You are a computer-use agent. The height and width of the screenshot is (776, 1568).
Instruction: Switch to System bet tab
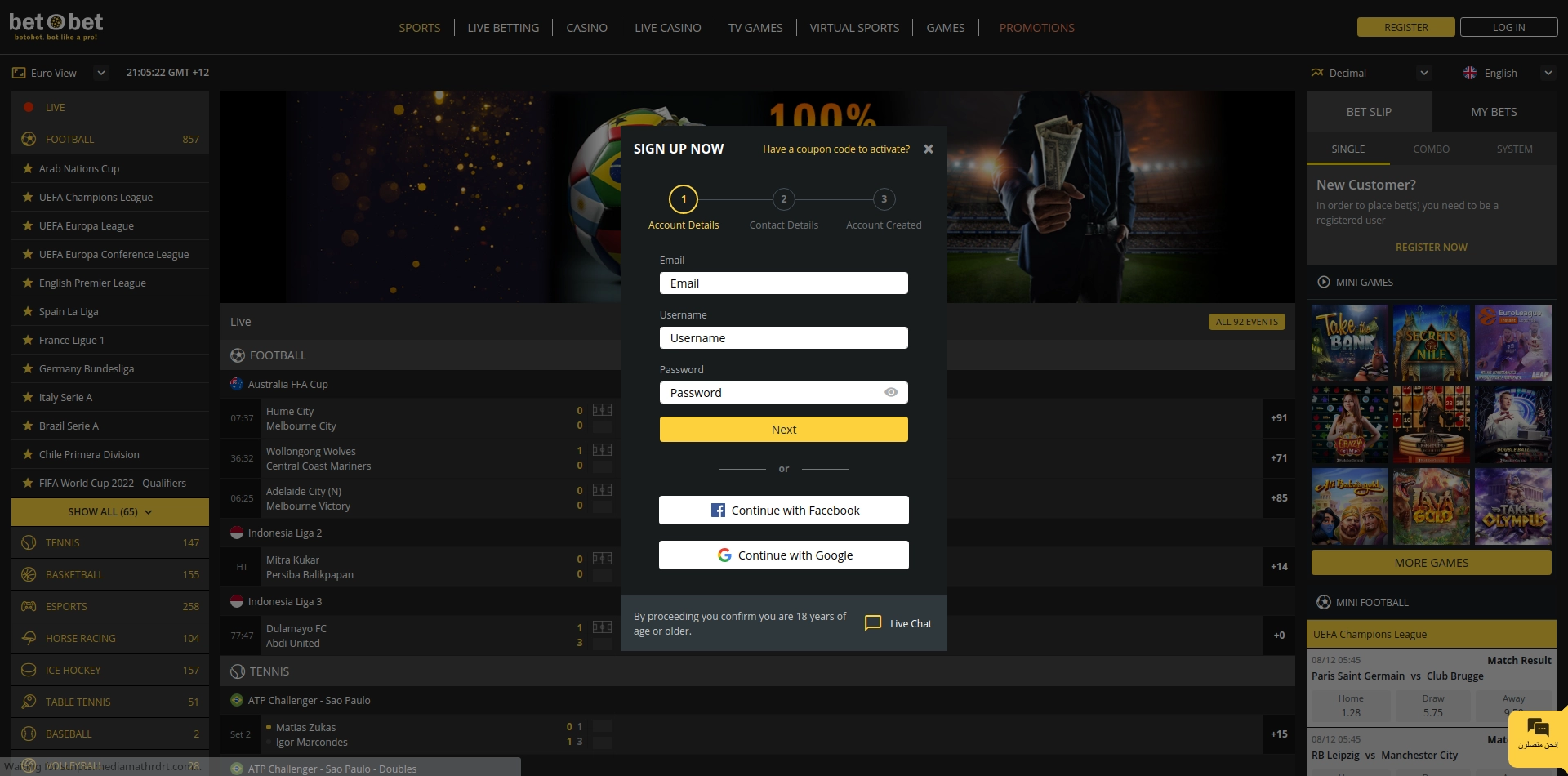tap(1515, 149)
